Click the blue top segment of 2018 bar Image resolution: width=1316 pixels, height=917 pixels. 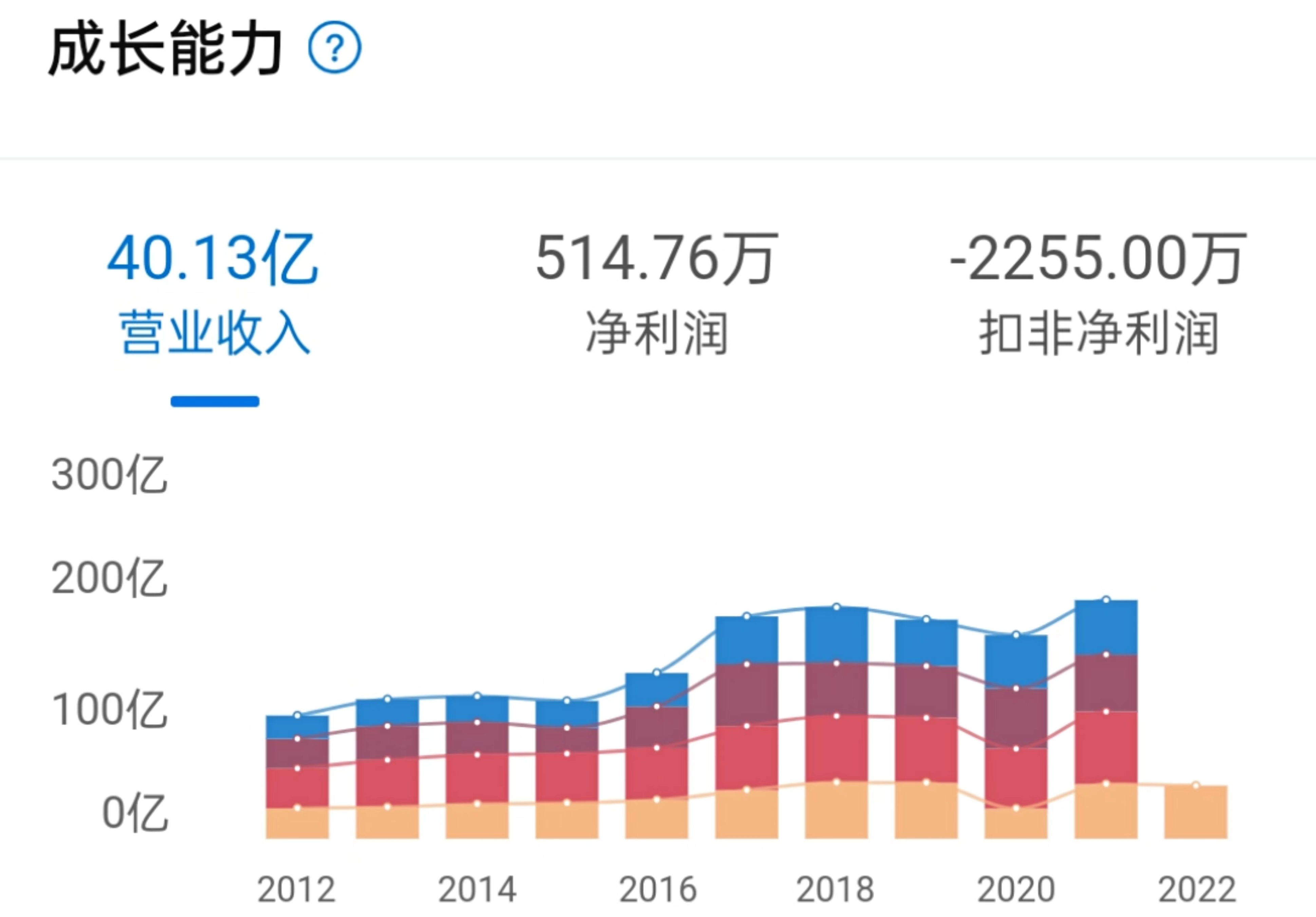pos(836,635)
